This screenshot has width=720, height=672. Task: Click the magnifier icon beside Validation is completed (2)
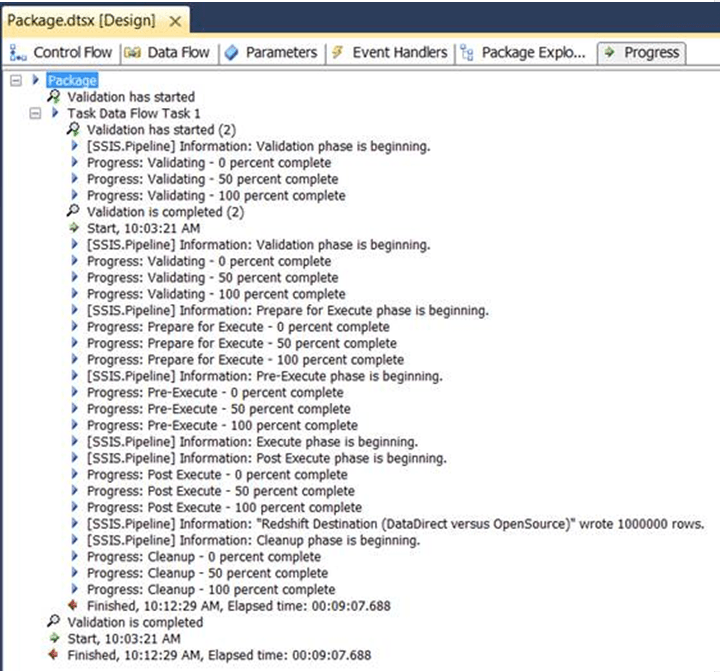[x=74, y=212]
